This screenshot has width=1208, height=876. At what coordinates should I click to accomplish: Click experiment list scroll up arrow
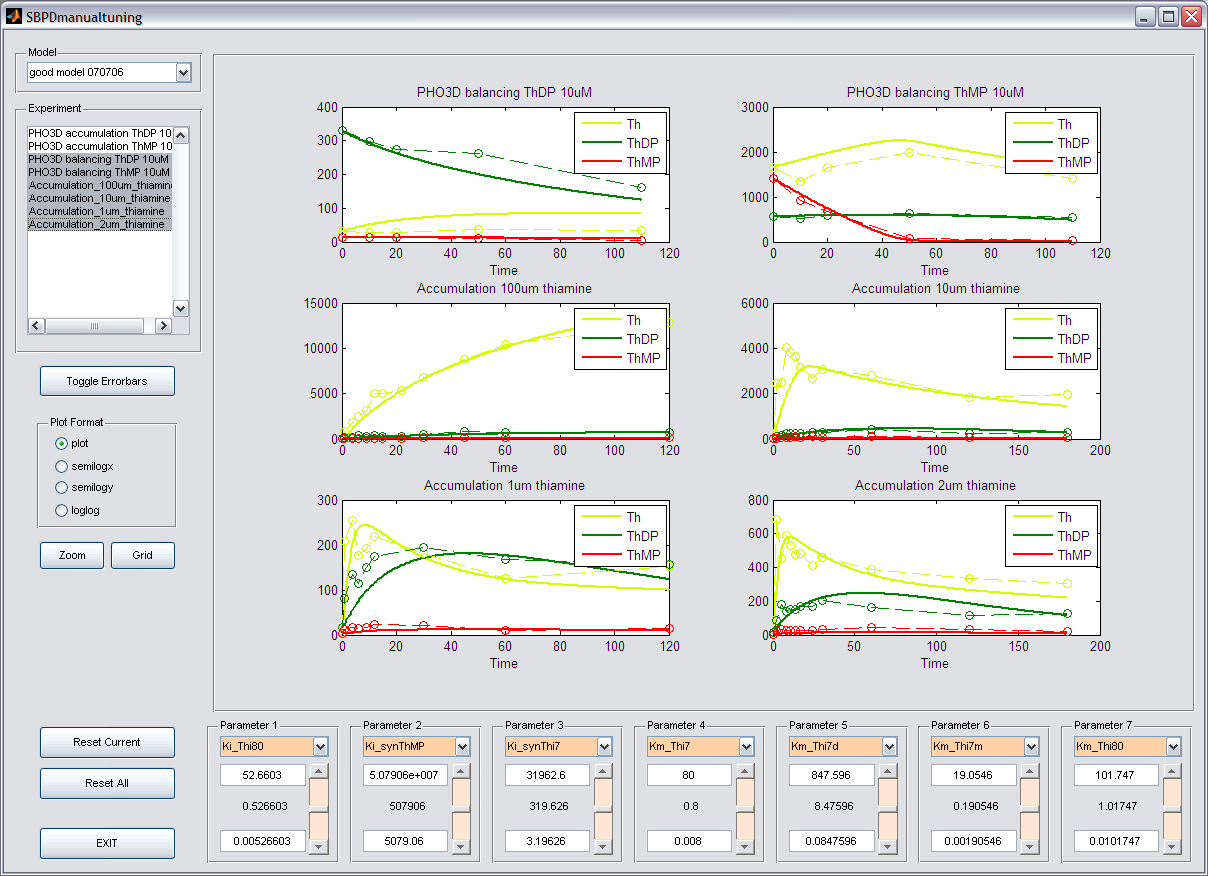(x=181, y=135)
